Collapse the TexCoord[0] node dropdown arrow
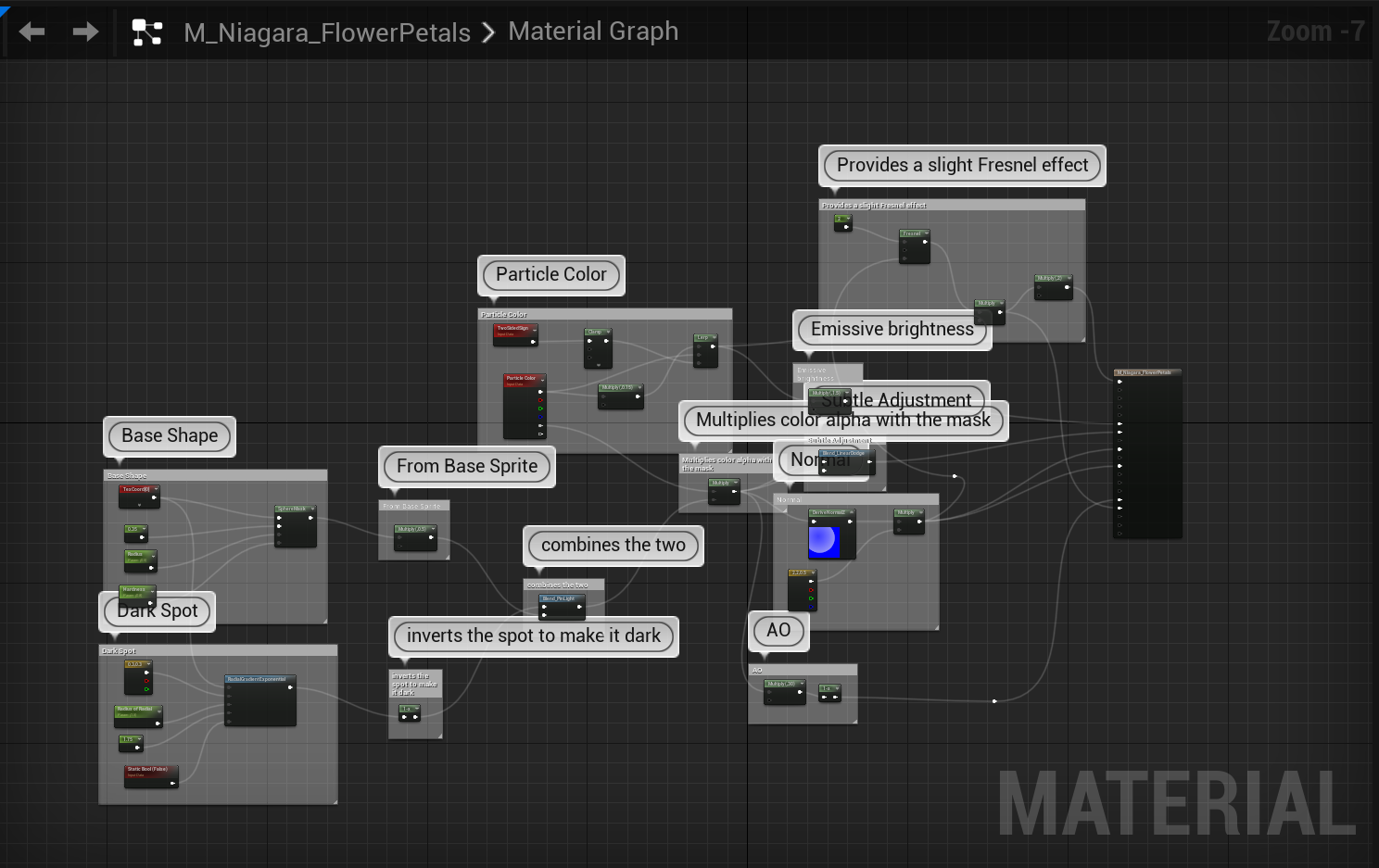 coord(156,489)
